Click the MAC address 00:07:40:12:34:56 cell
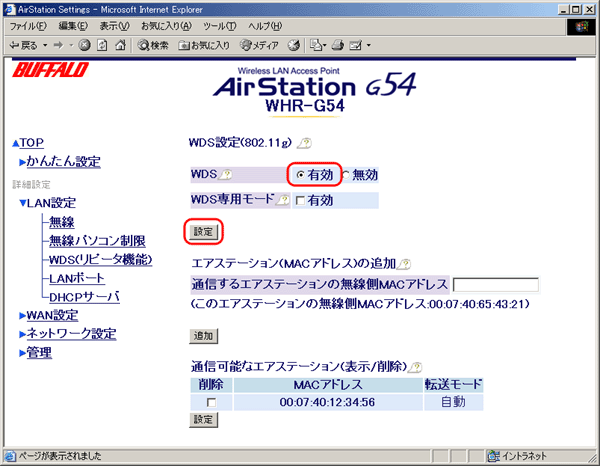Viewport: 600px width, 466px height. click(328, 402)
